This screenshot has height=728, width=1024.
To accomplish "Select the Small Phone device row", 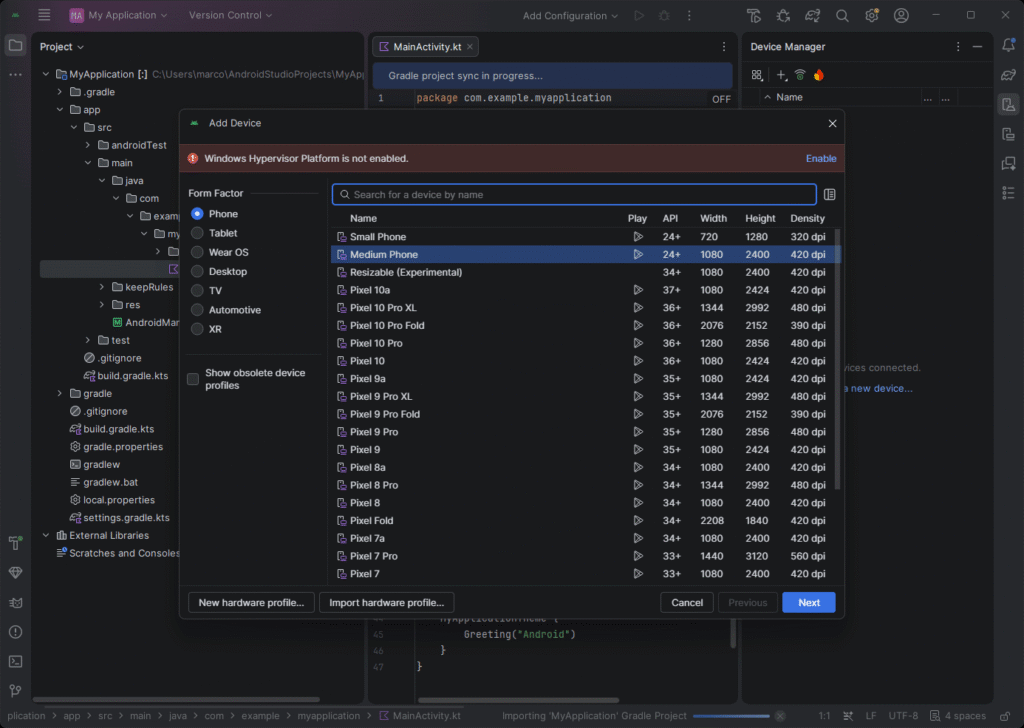I will pos(584,236).
